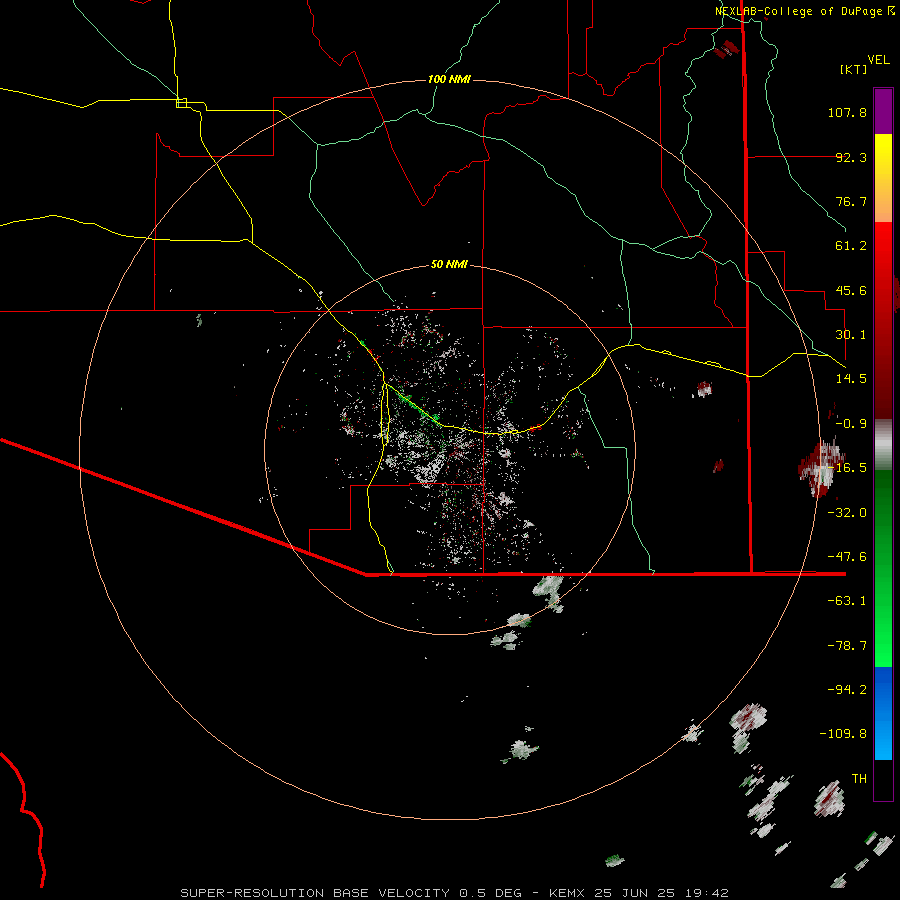Click the NEXLAB-College of DuPage watermark text

click(x=804, y=11)
